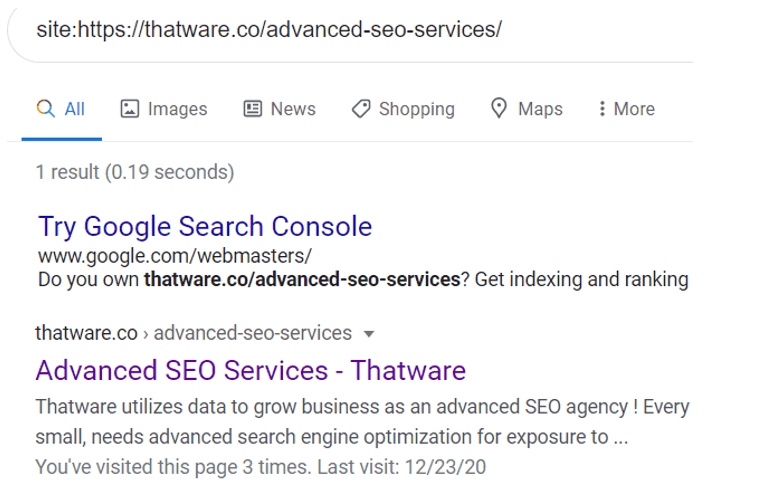Click the location pin icon beside Maps
Image resolution: width=771 pixels, height=501 pixels.
click(x=499, y=109)
